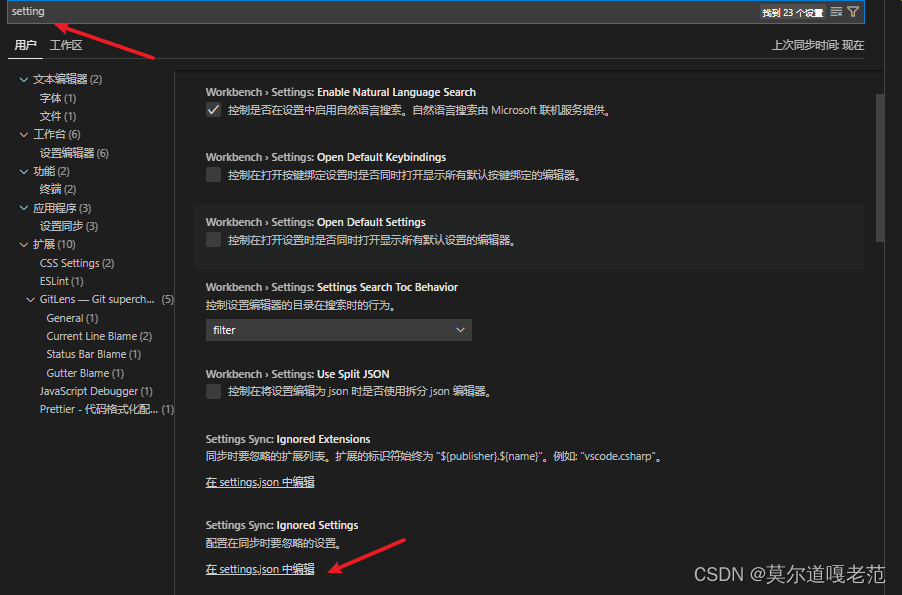The width and height of the screenshot is (902, 595).
Task: Open the Settings Search Toc Behavior dropdown
Action: (x=339, y=330)
